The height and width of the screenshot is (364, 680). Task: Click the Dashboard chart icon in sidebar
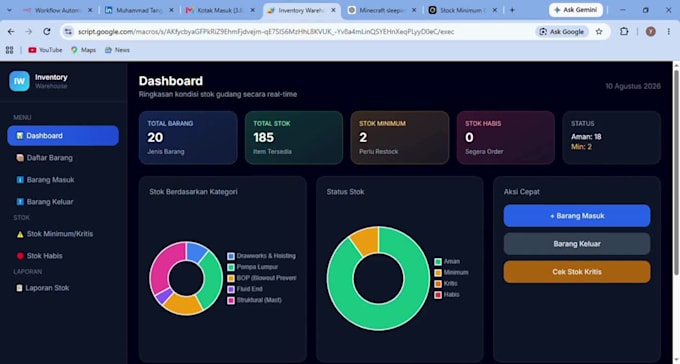20,136
